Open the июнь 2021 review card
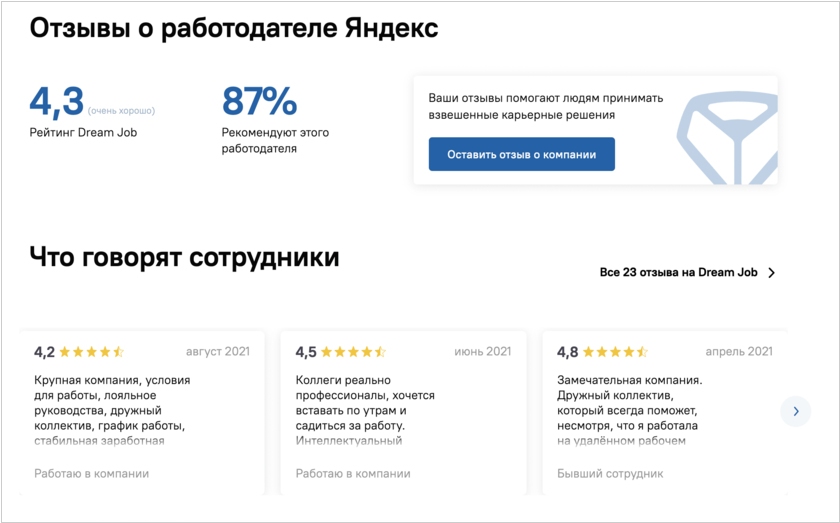The height and width of the screenshot is (523, 840). pos(403,413)
